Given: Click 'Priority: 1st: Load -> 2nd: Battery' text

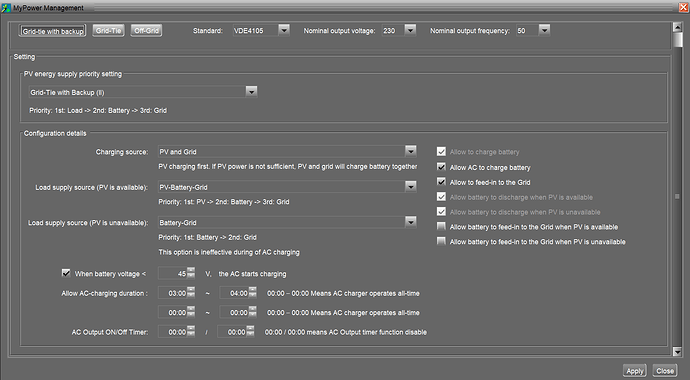Looking at the screenshot, I should tap(98, 110).
